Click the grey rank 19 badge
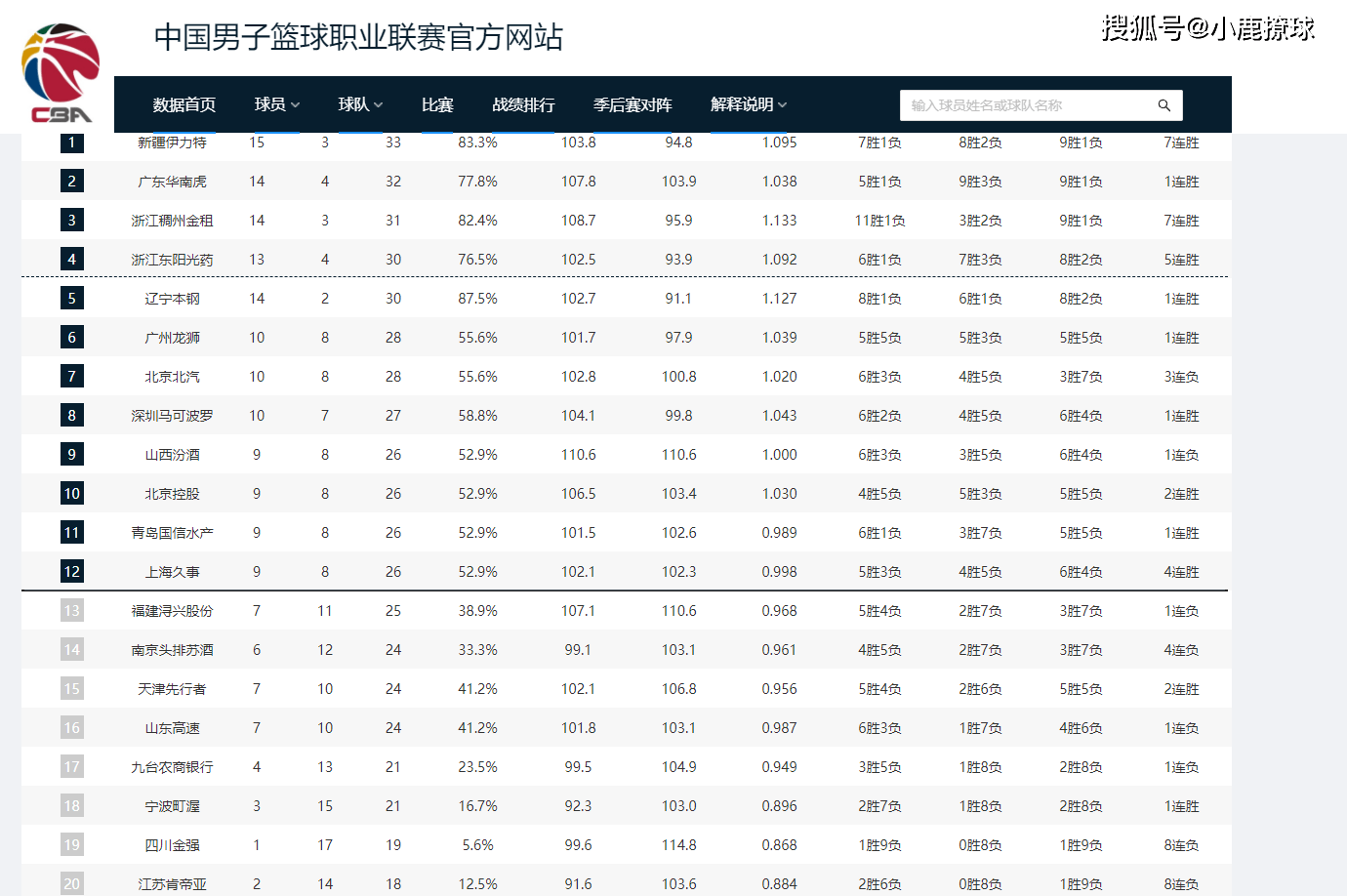Screen dimensions: 1347x896 [x=71, y=844]
